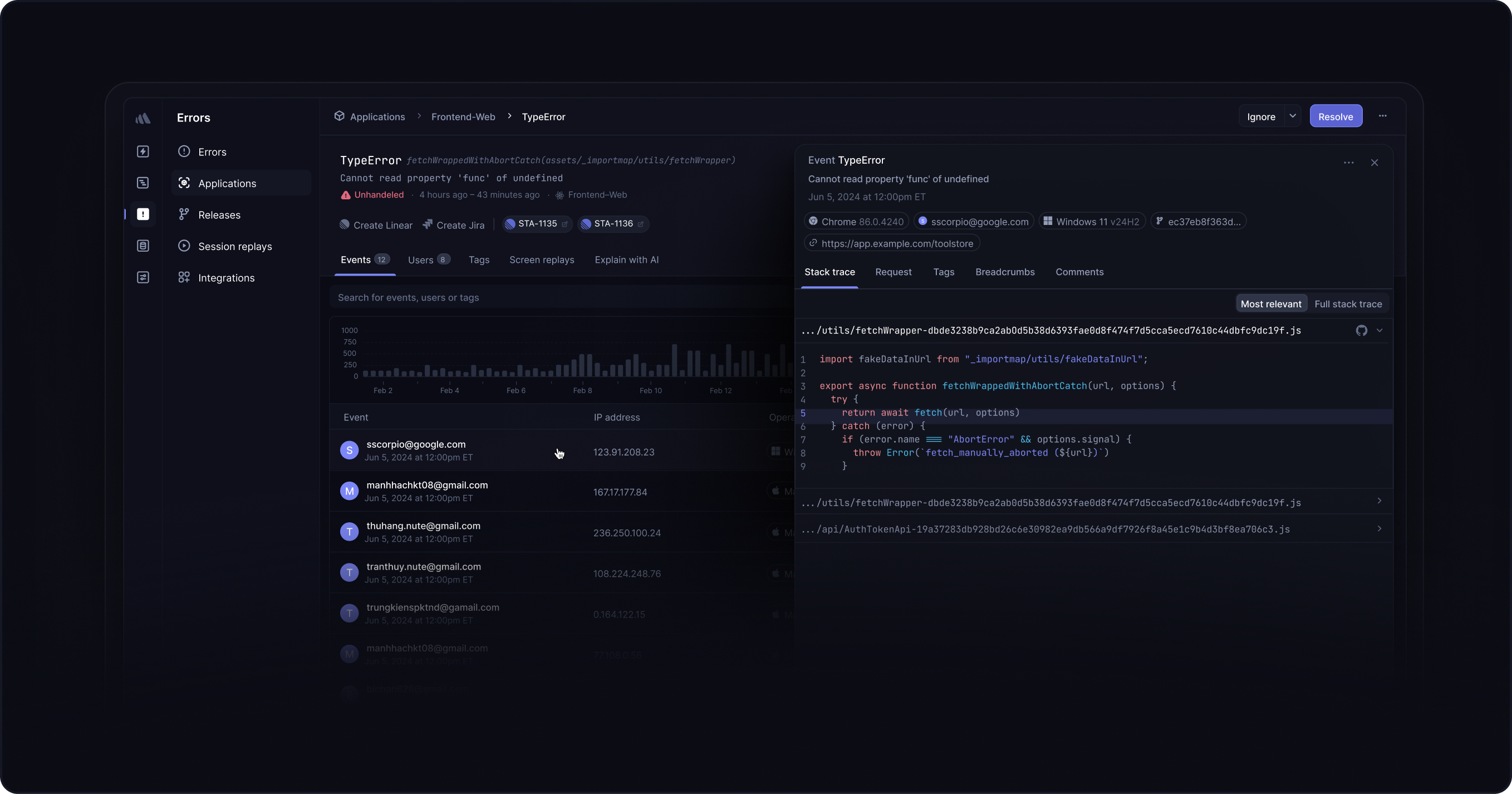
Task: Click the top-bar more options ellipsis
Action: tap(1382, 116)
